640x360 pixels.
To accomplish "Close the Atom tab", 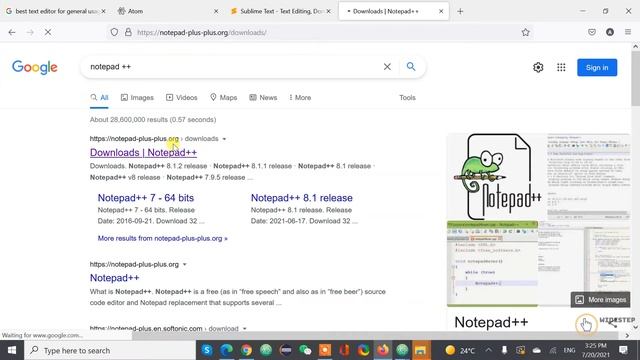I will pos(216,11).
